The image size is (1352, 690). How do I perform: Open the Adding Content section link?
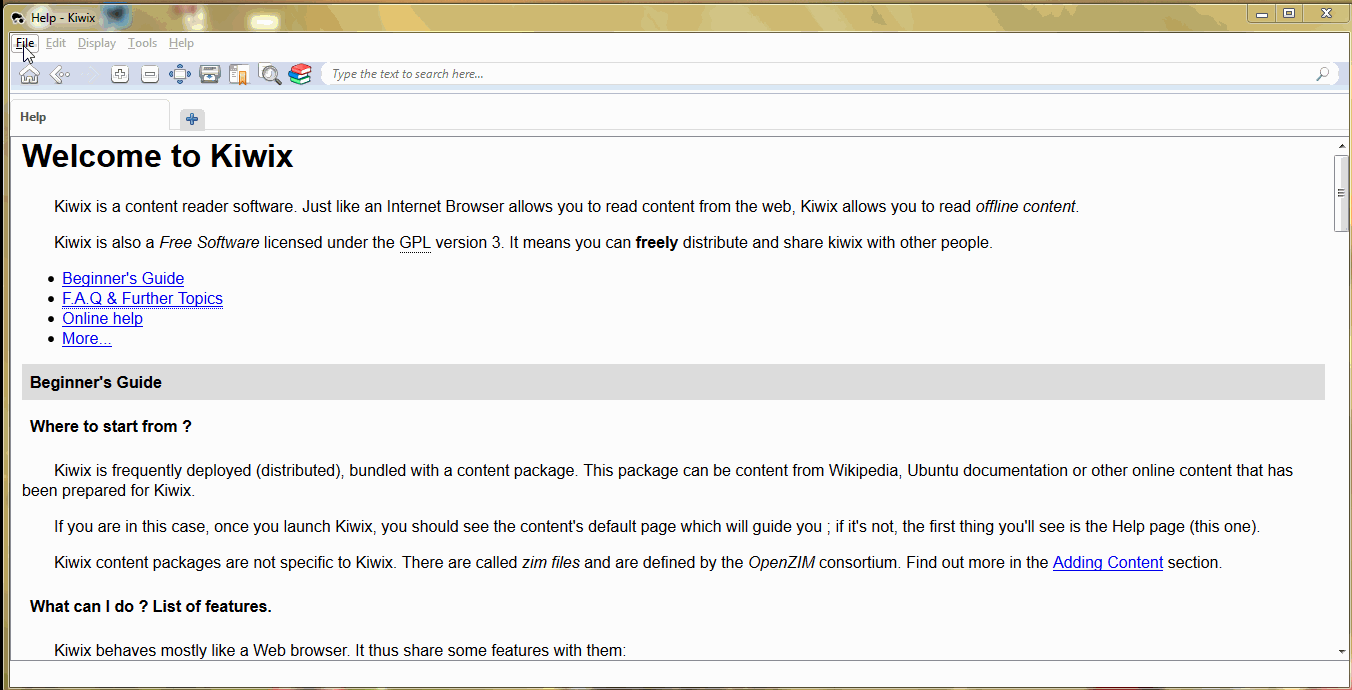[1107, 562]
